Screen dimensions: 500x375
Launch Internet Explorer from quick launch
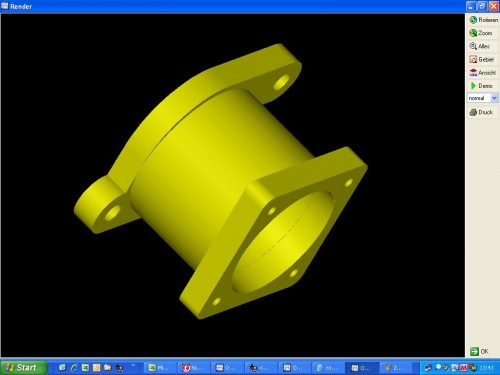coord(74,368)
